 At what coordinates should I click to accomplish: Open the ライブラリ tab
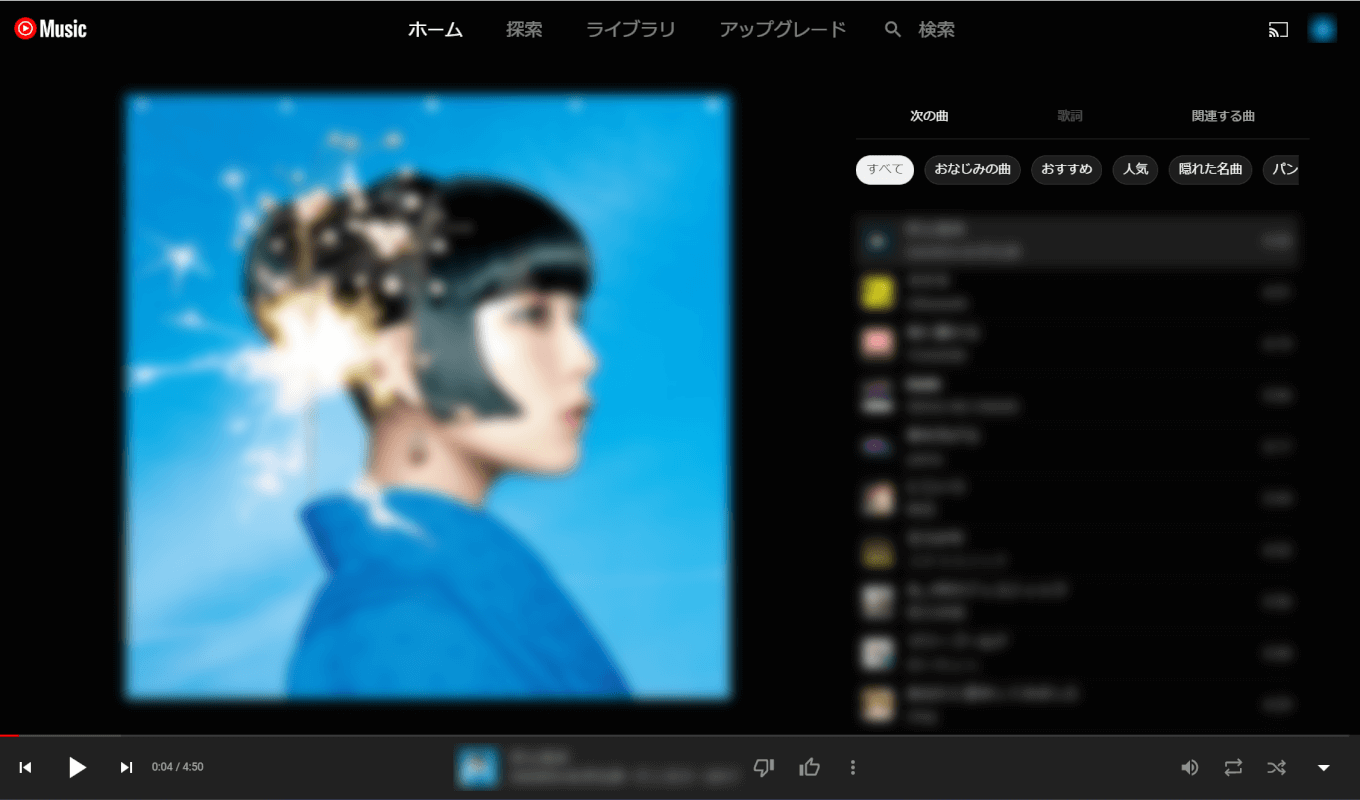tap(631, 30)
